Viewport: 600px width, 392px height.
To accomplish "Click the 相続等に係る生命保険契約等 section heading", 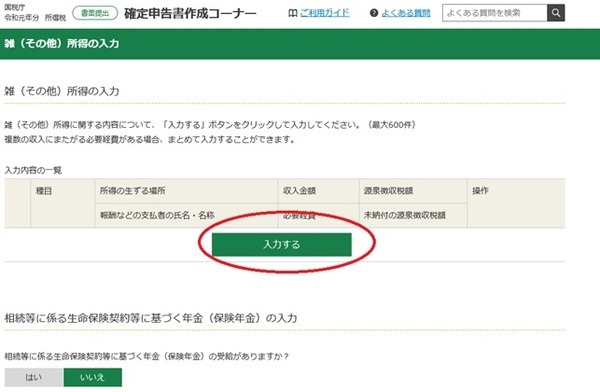I will click(151, 318).
